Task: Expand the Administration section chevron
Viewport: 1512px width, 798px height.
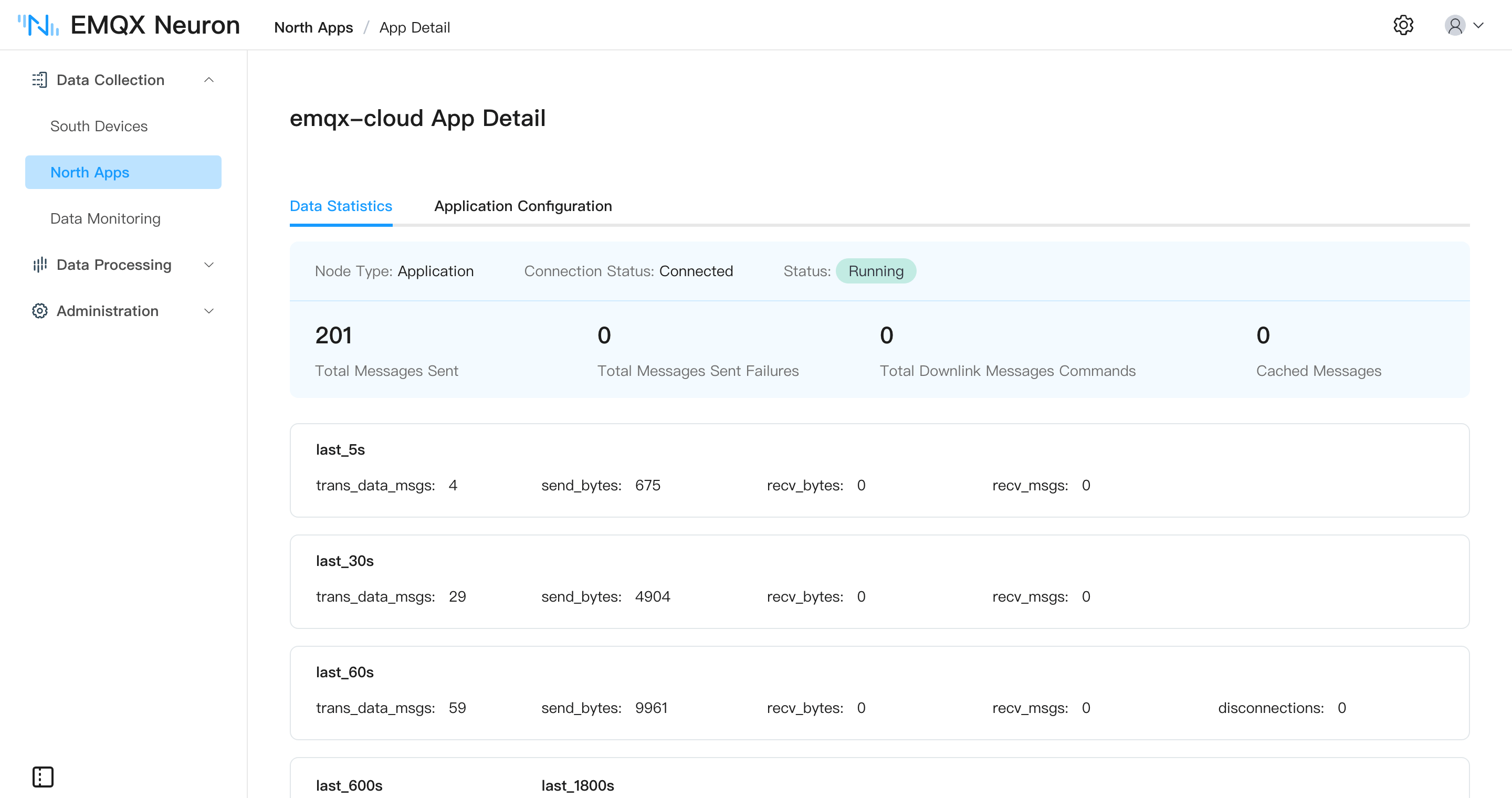Action: [208, 311]
